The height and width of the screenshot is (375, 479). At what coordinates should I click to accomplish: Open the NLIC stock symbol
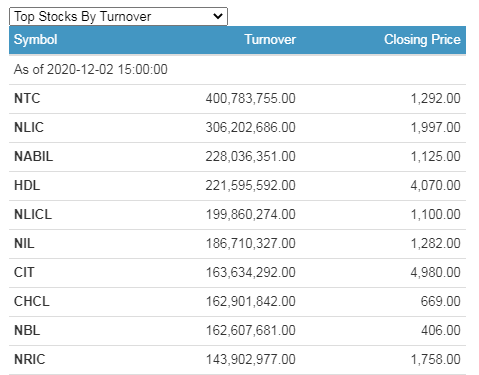(x=29, y=128)
